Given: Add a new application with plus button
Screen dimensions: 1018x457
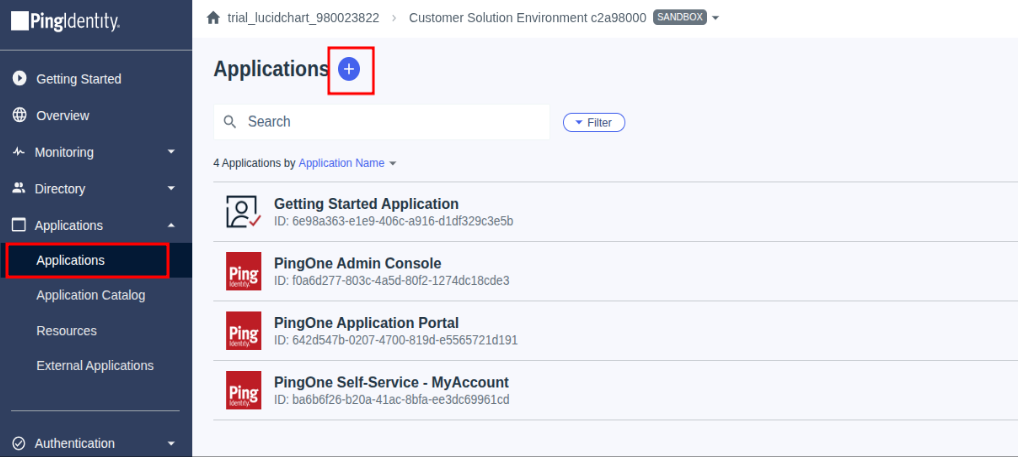Looking at the screenshot, I should click(349, 69).
